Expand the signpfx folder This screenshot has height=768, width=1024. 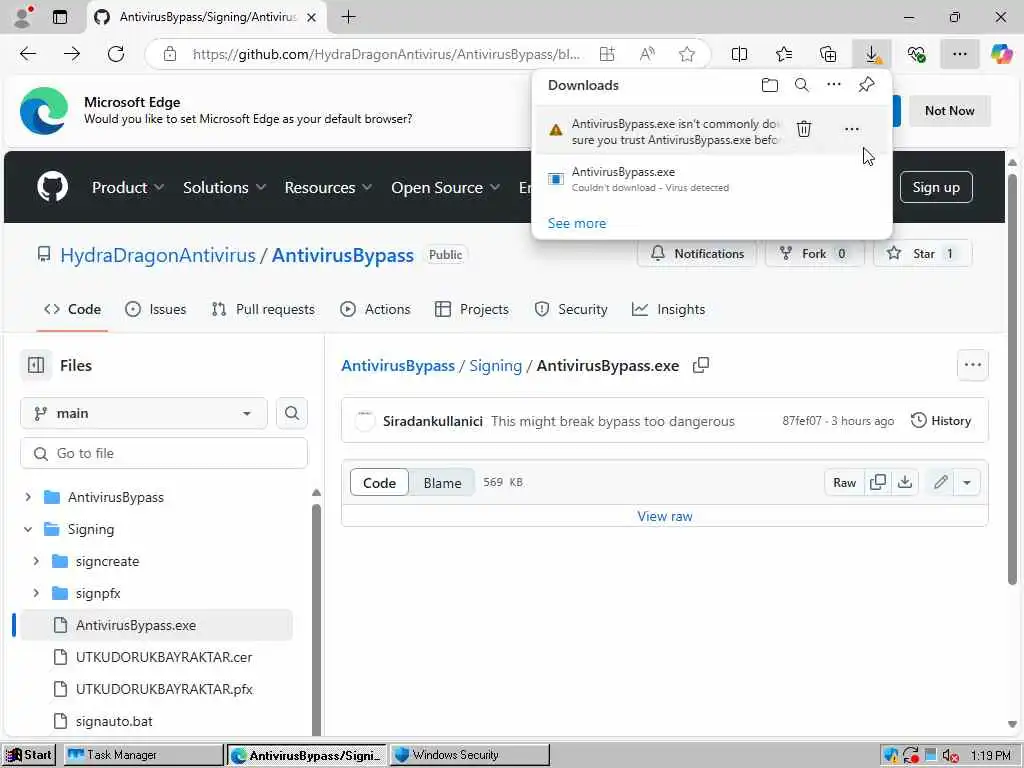coord(36,594)
